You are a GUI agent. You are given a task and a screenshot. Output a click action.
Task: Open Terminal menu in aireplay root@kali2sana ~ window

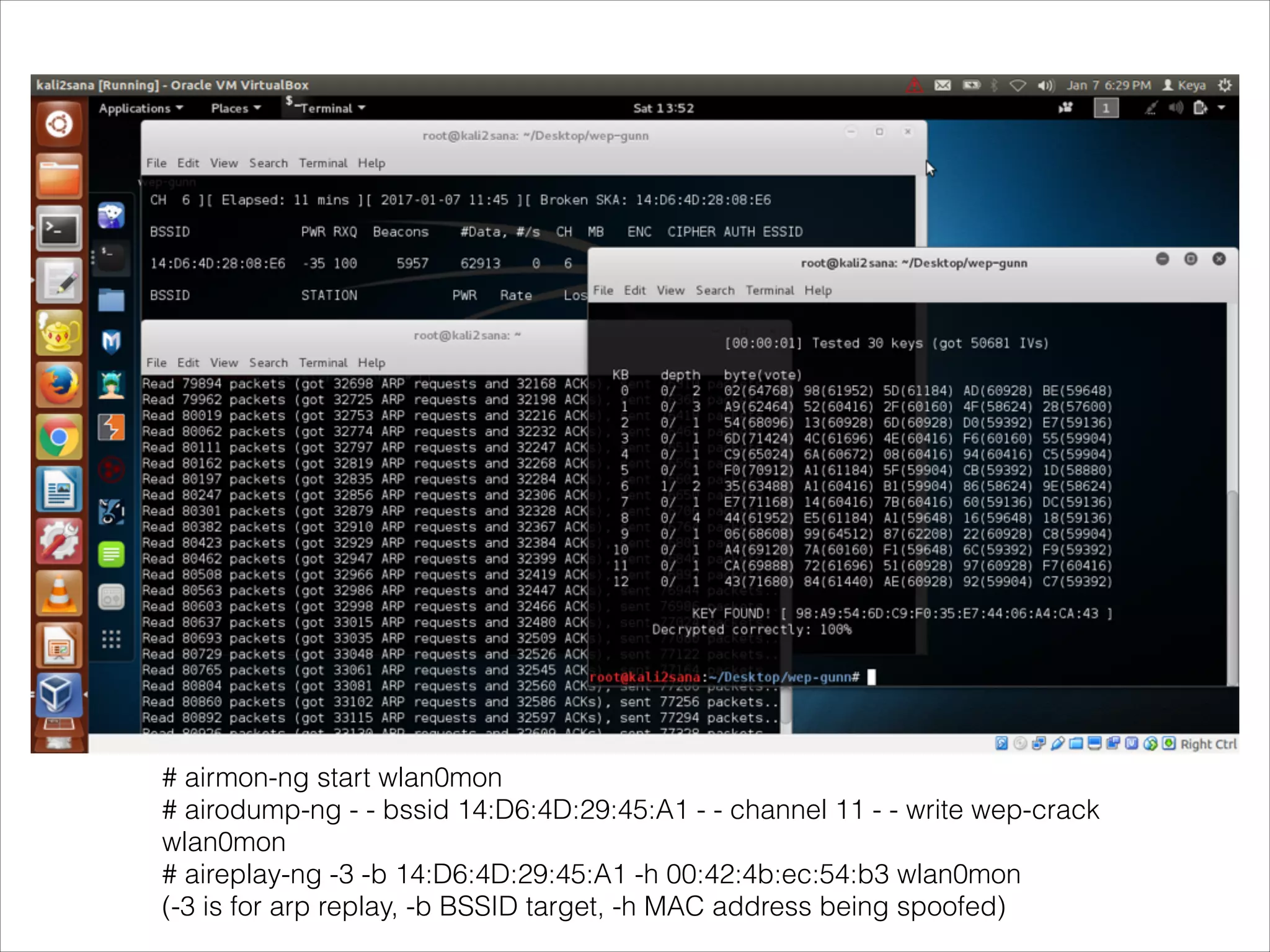tap(323, 363)
